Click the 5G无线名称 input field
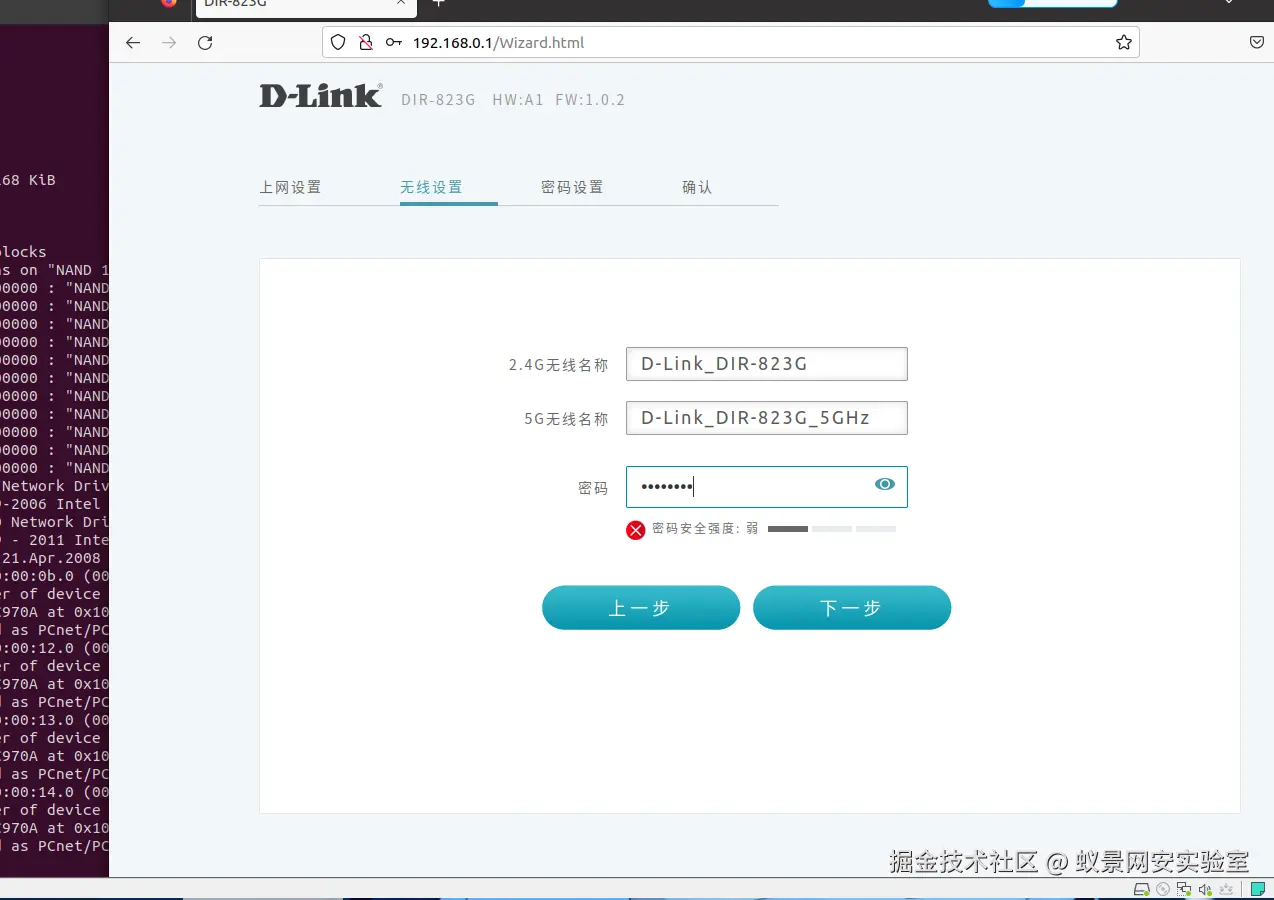This screenshot has height=900, width=1274. coord(767,418)
